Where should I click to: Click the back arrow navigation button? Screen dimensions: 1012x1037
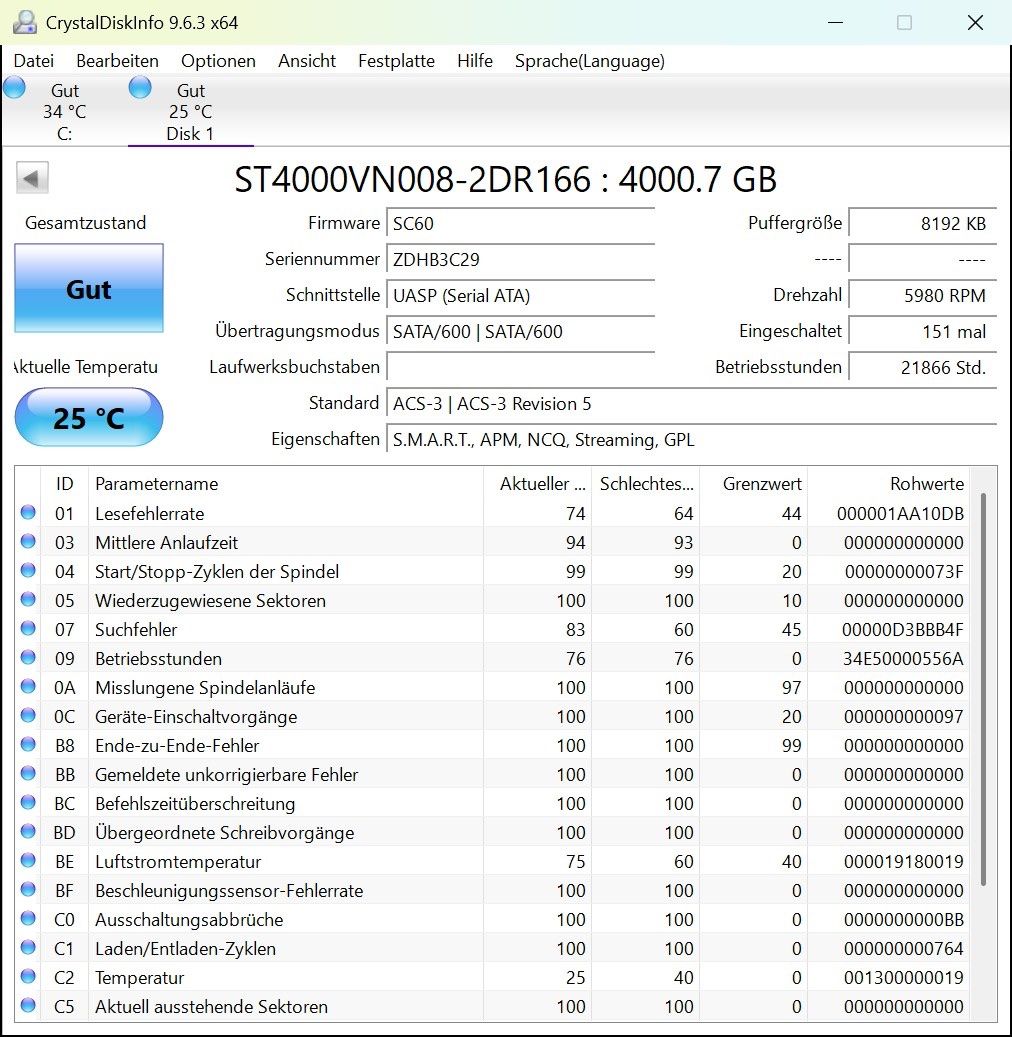tap(31, 177)
